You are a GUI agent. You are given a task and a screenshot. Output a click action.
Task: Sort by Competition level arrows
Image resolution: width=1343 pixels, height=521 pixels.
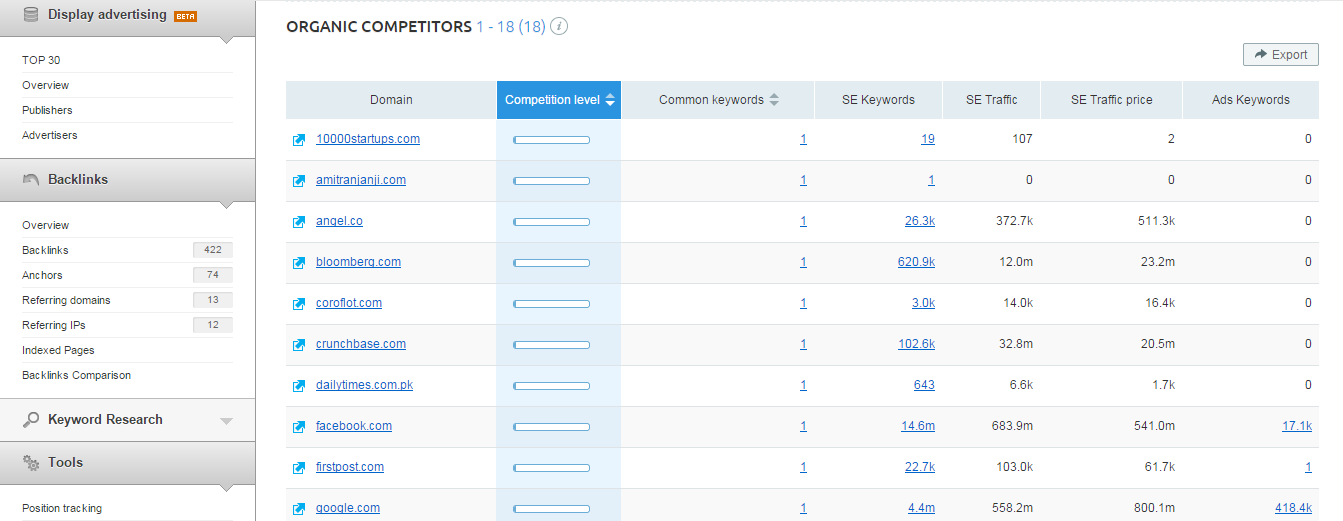pyautogui.click(x=610, y=100)
